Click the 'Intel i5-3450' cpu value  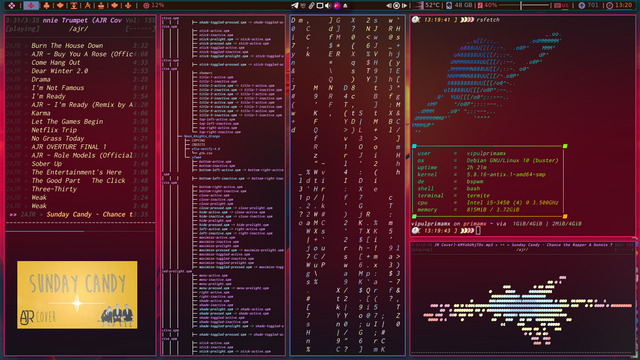tap(513, 202)
